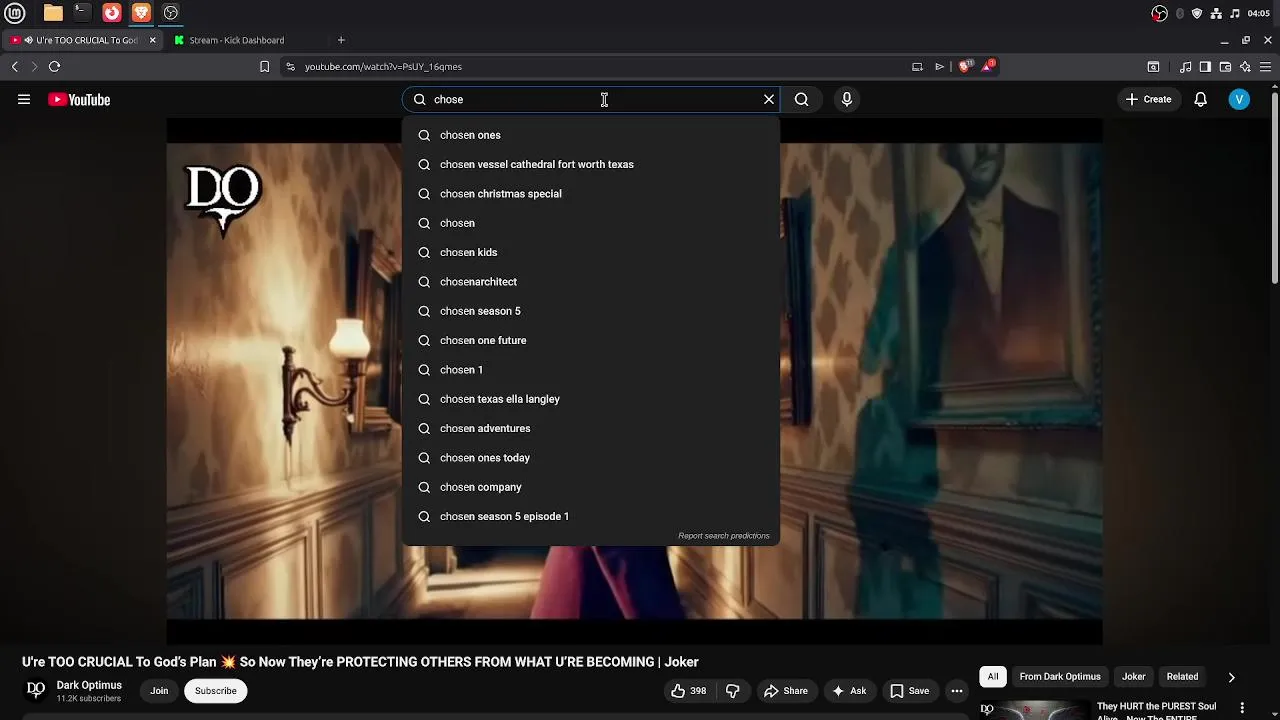Open the tab search icon in the toolbar
This screenshot has width=1280, height=720.
[1153, 67]
